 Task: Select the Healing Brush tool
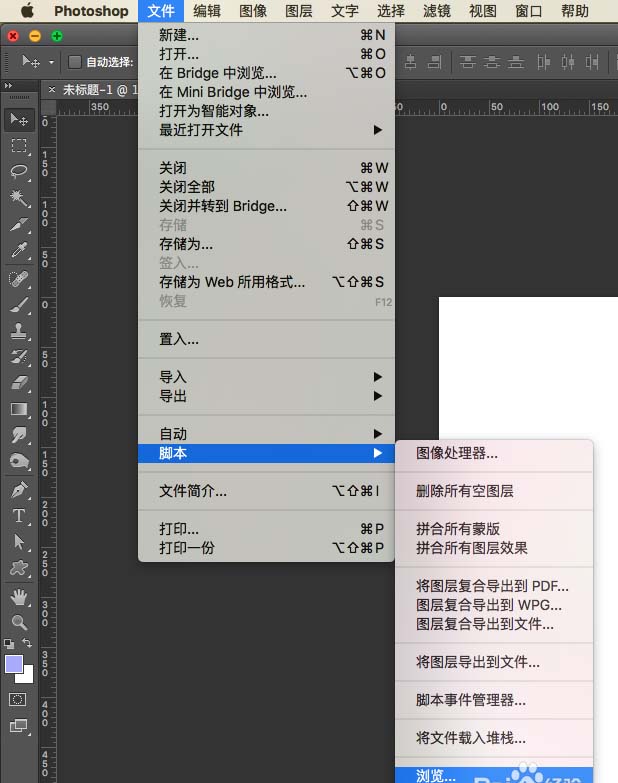tap(19, 279)
